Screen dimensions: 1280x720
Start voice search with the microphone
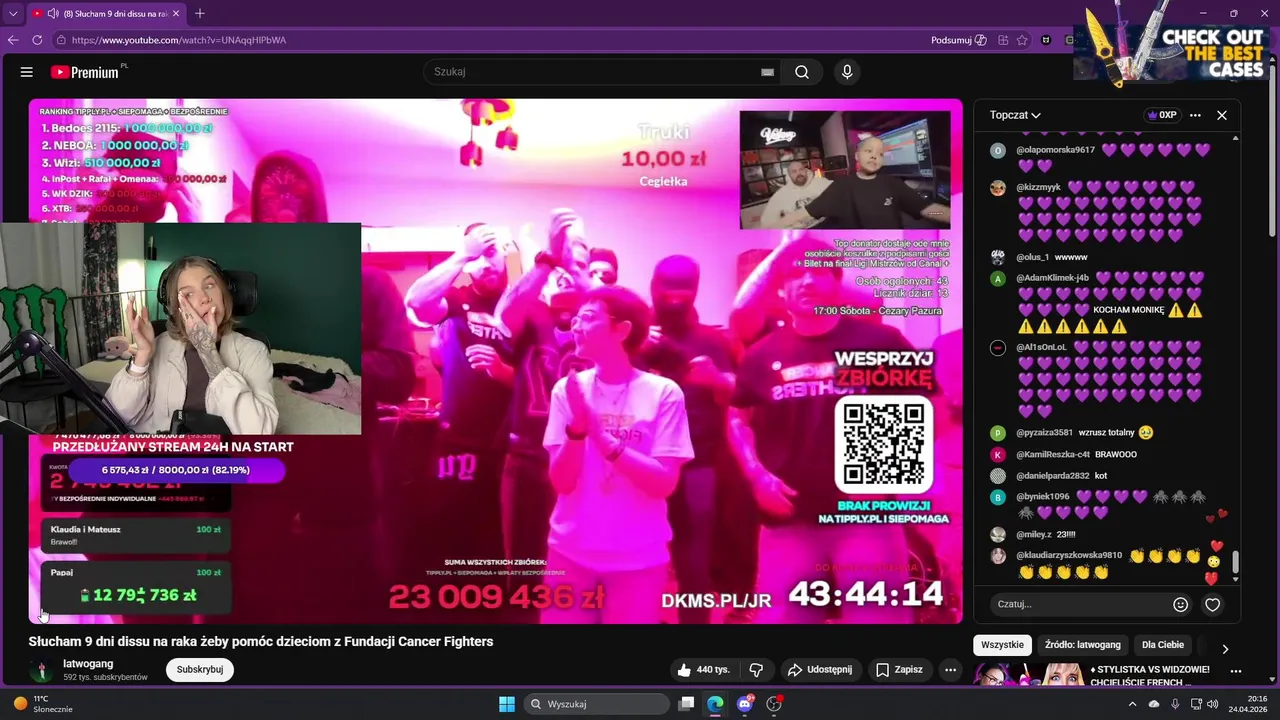(847, 72)
